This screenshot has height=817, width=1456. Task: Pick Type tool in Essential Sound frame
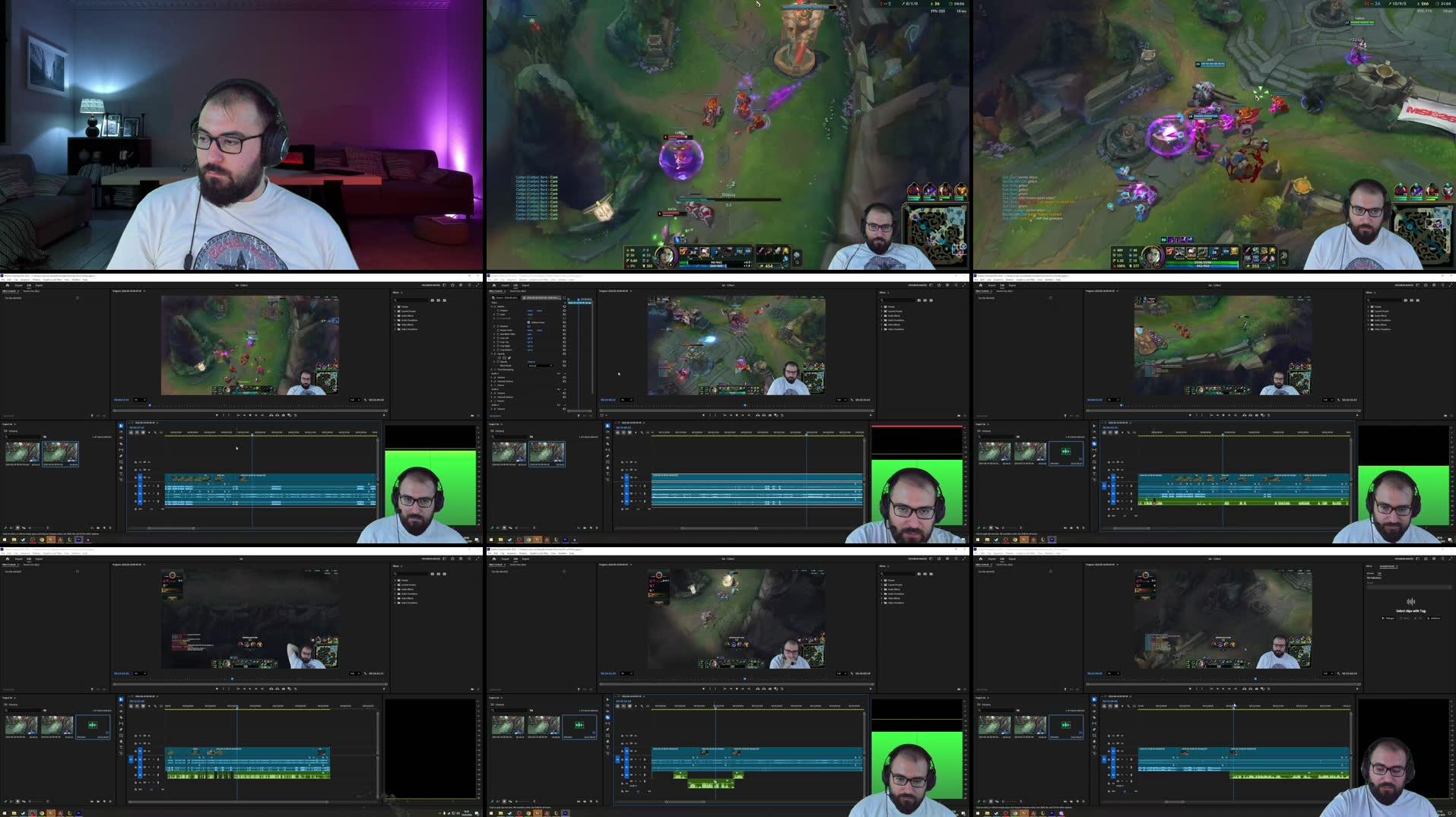pos(1094,747)
